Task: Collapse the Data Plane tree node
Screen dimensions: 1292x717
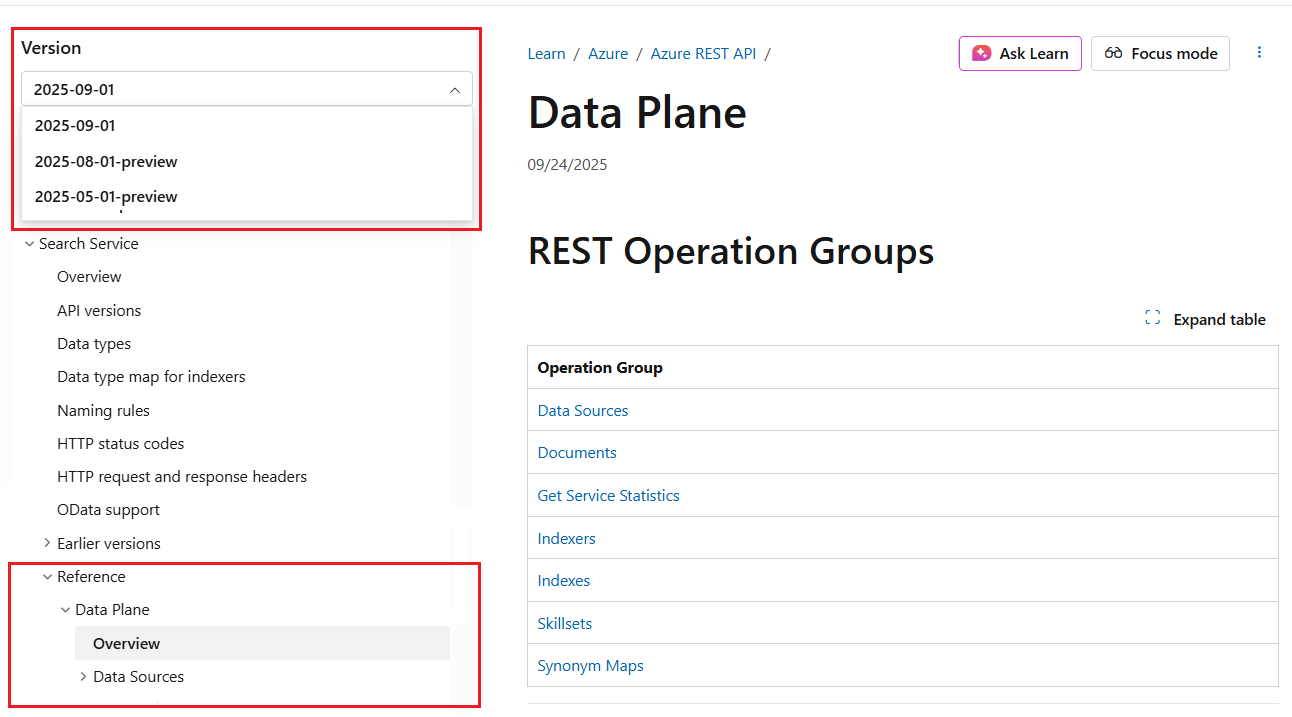Action: [x=65, y=610]
